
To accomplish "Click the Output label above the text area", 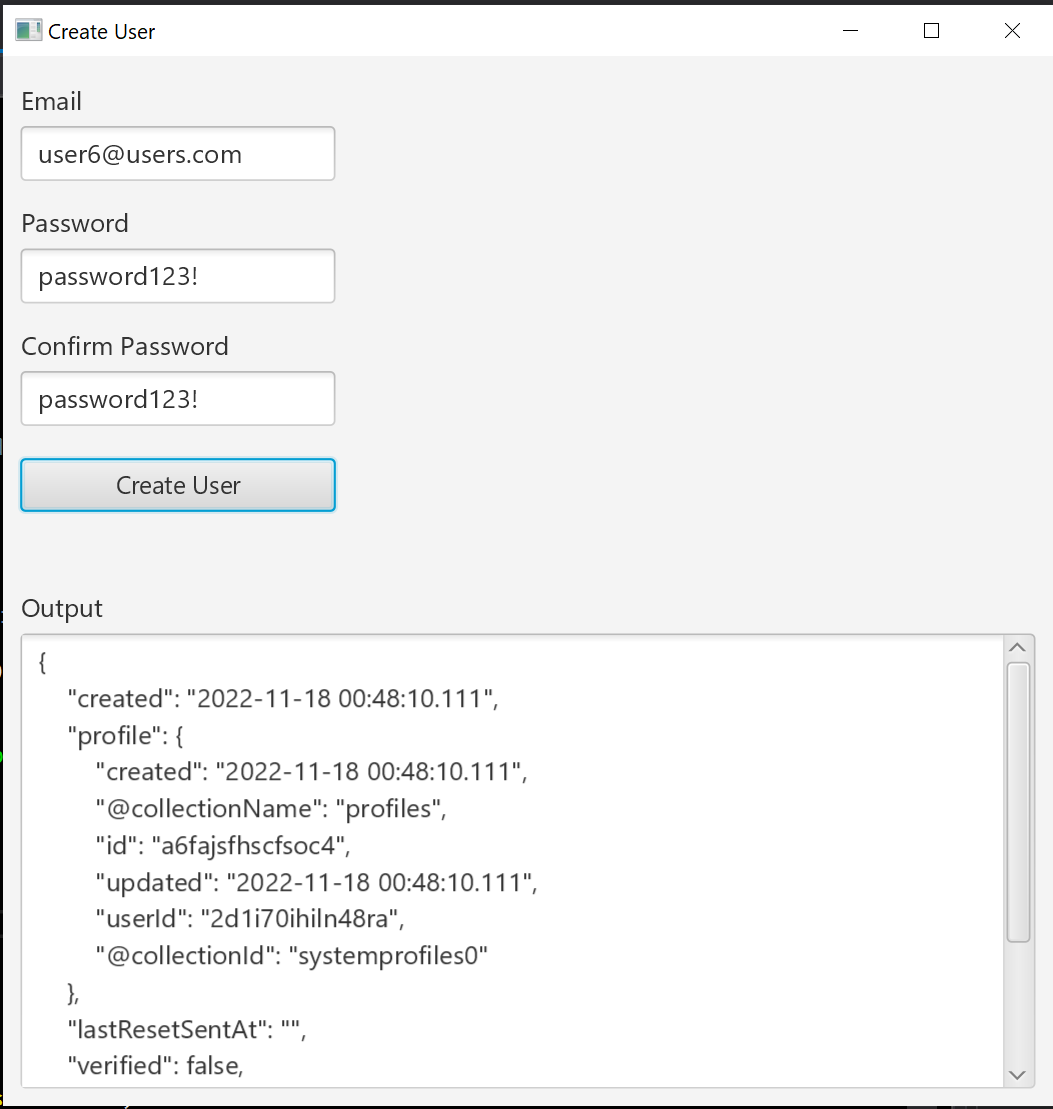I will (x=62, y=609).
